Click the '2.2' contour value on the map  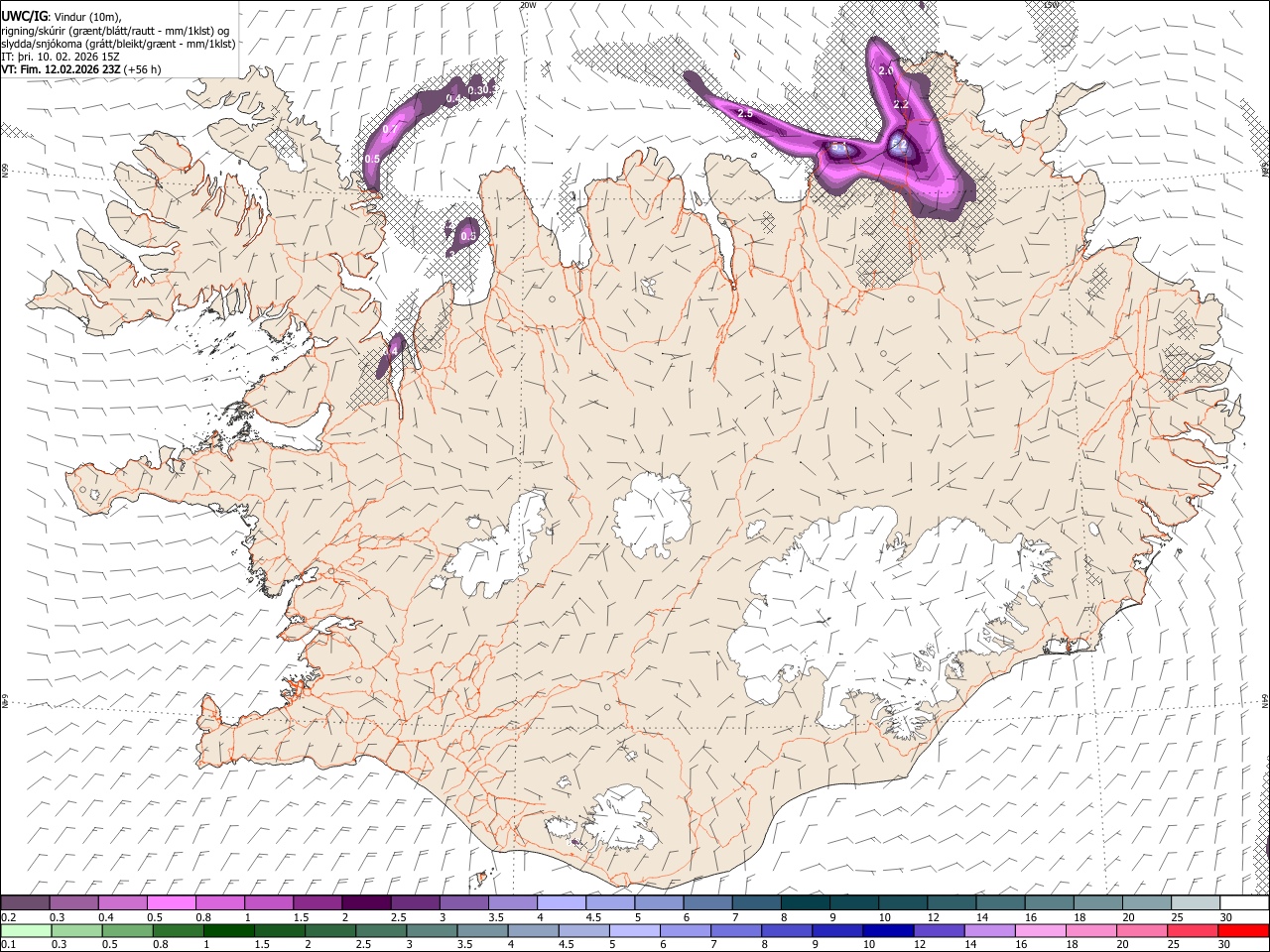[901, 104]
